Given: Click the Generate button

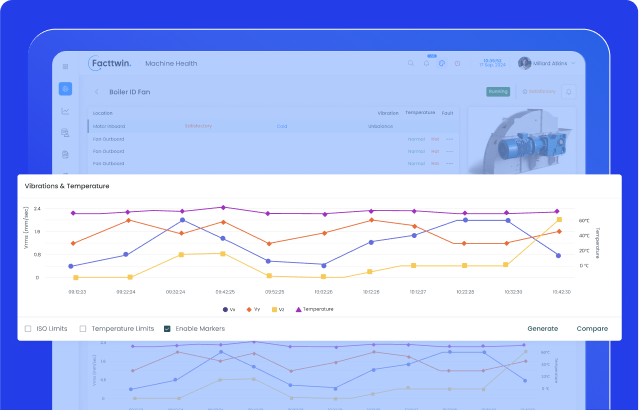Looking at the screenshot, I should (542, 328).
